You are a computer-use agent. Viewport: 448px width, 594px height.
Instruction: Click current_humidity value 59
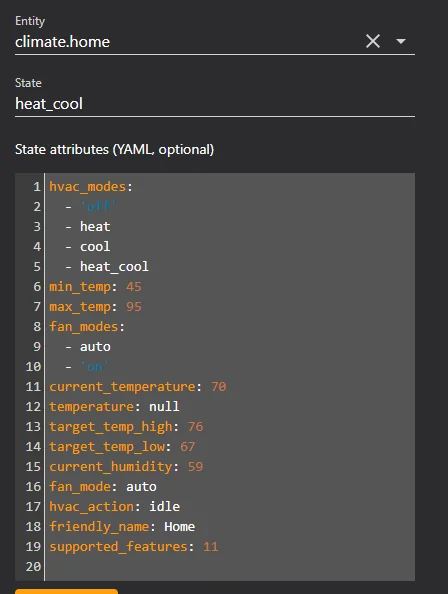[x=195, y=466]
